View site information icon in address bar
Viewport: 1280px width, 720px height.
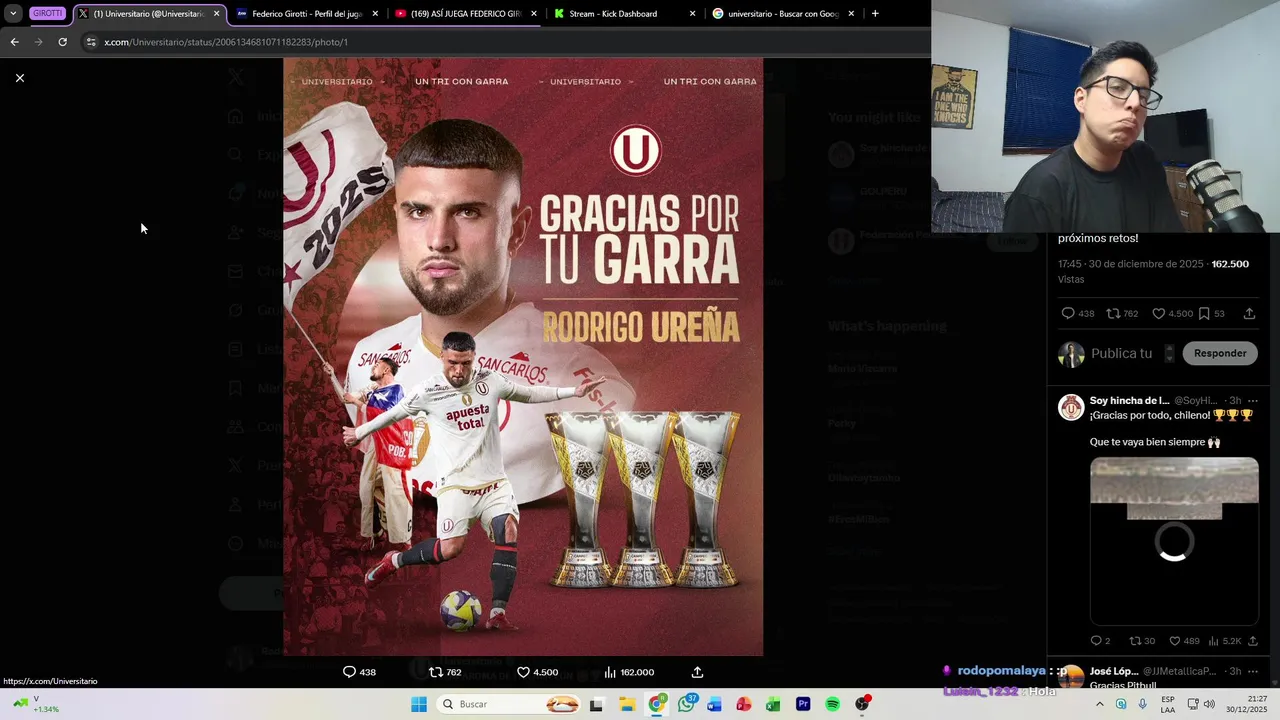pyautogui.click(x=91, y=42)
